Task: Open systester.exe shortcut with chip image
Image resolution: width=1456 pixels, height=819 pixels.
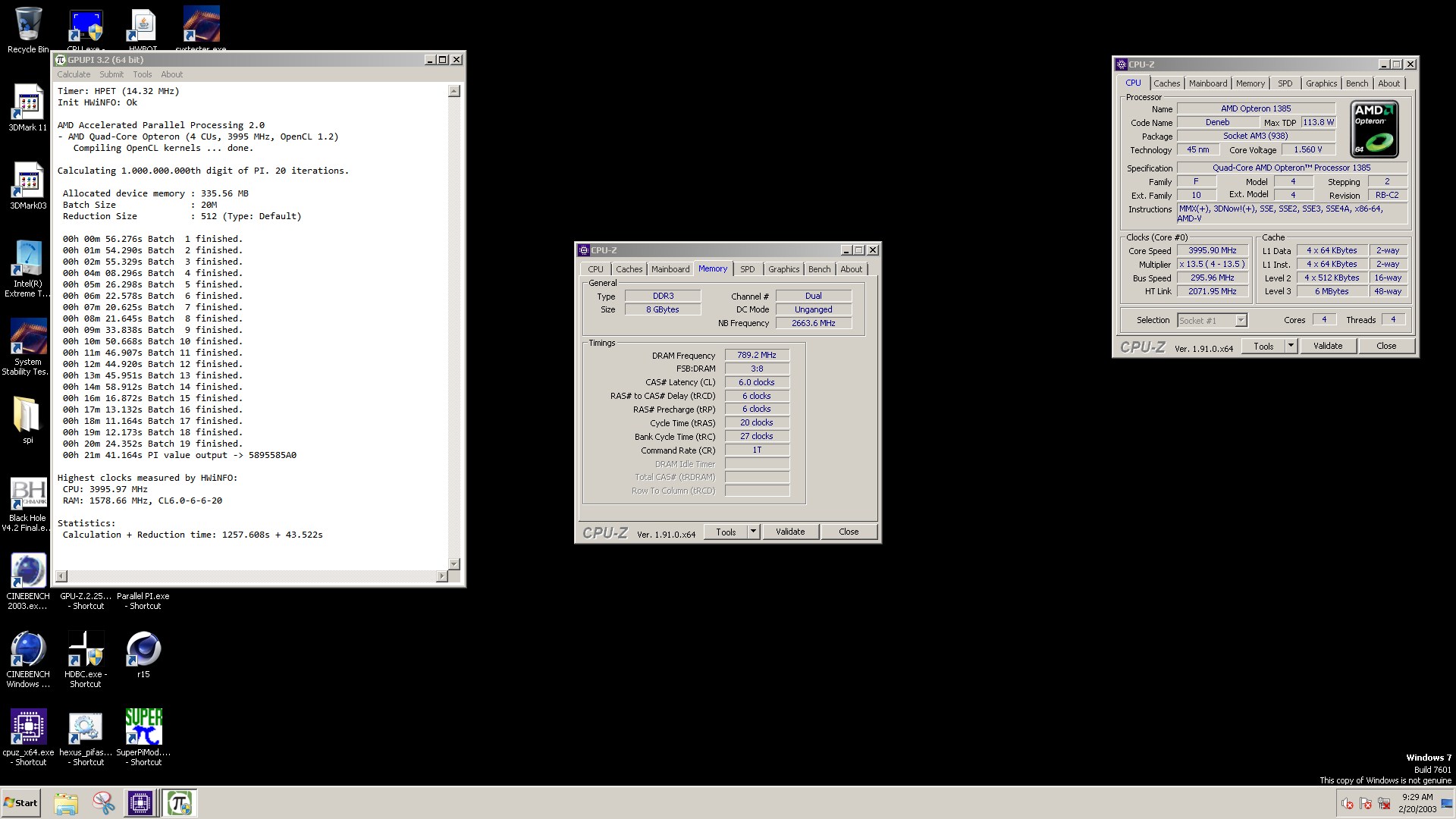Action: 201,29
